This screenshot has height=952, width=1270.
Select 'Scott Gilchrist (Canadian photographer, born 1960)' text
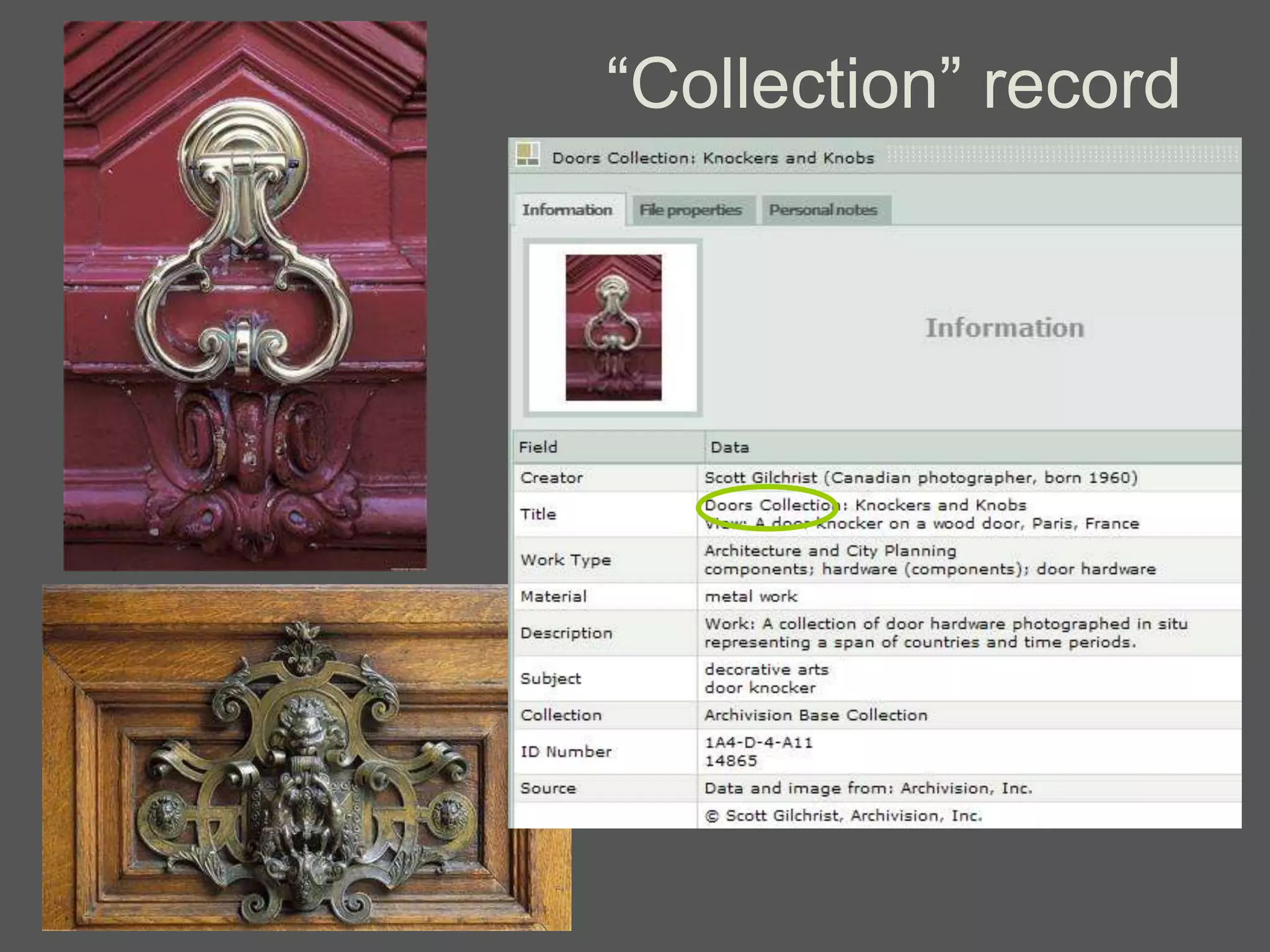[x=921, y=478]
